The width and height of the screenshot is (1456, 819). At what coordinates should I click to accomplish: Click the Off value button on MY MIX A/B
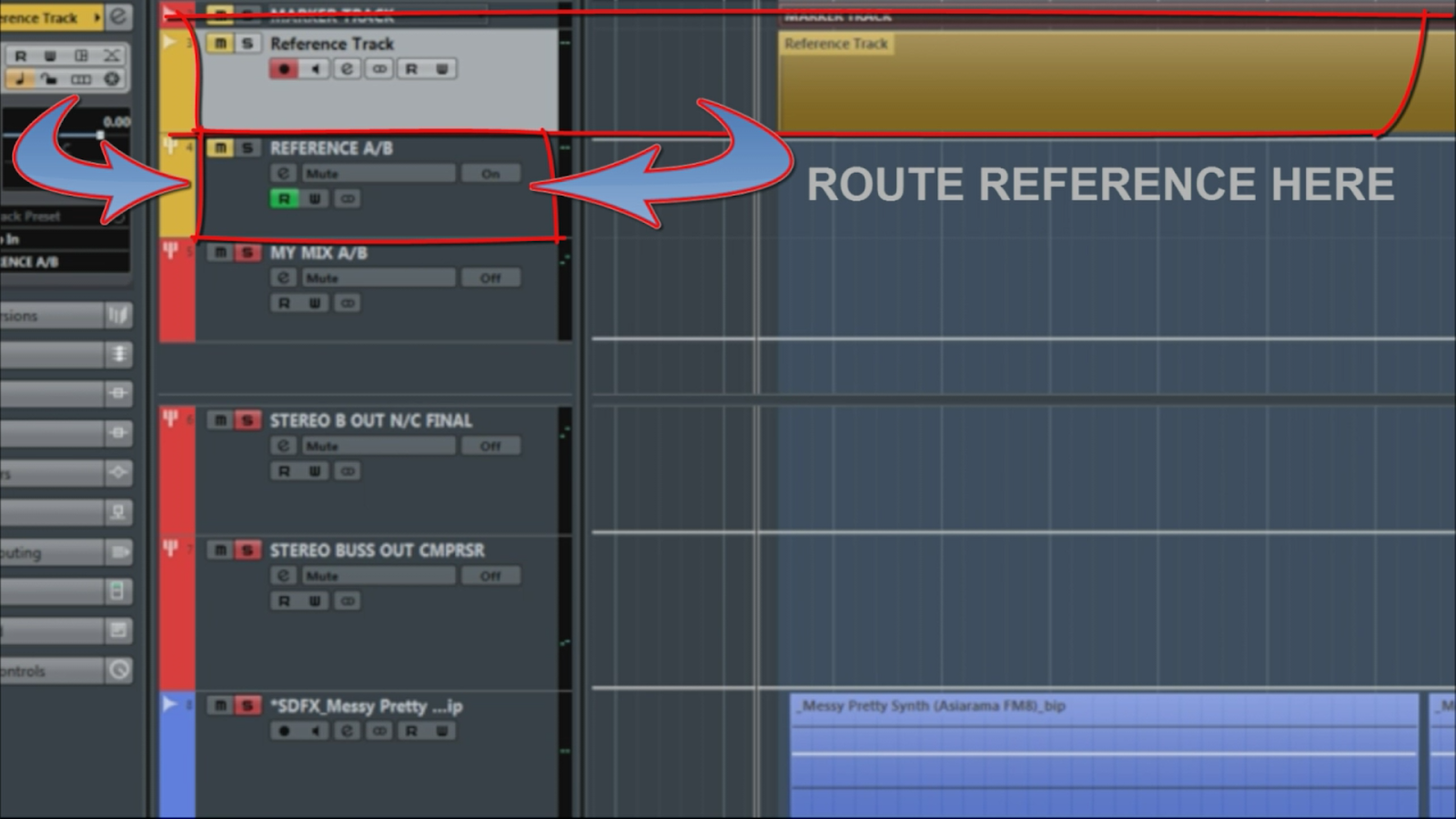point(490,278)
